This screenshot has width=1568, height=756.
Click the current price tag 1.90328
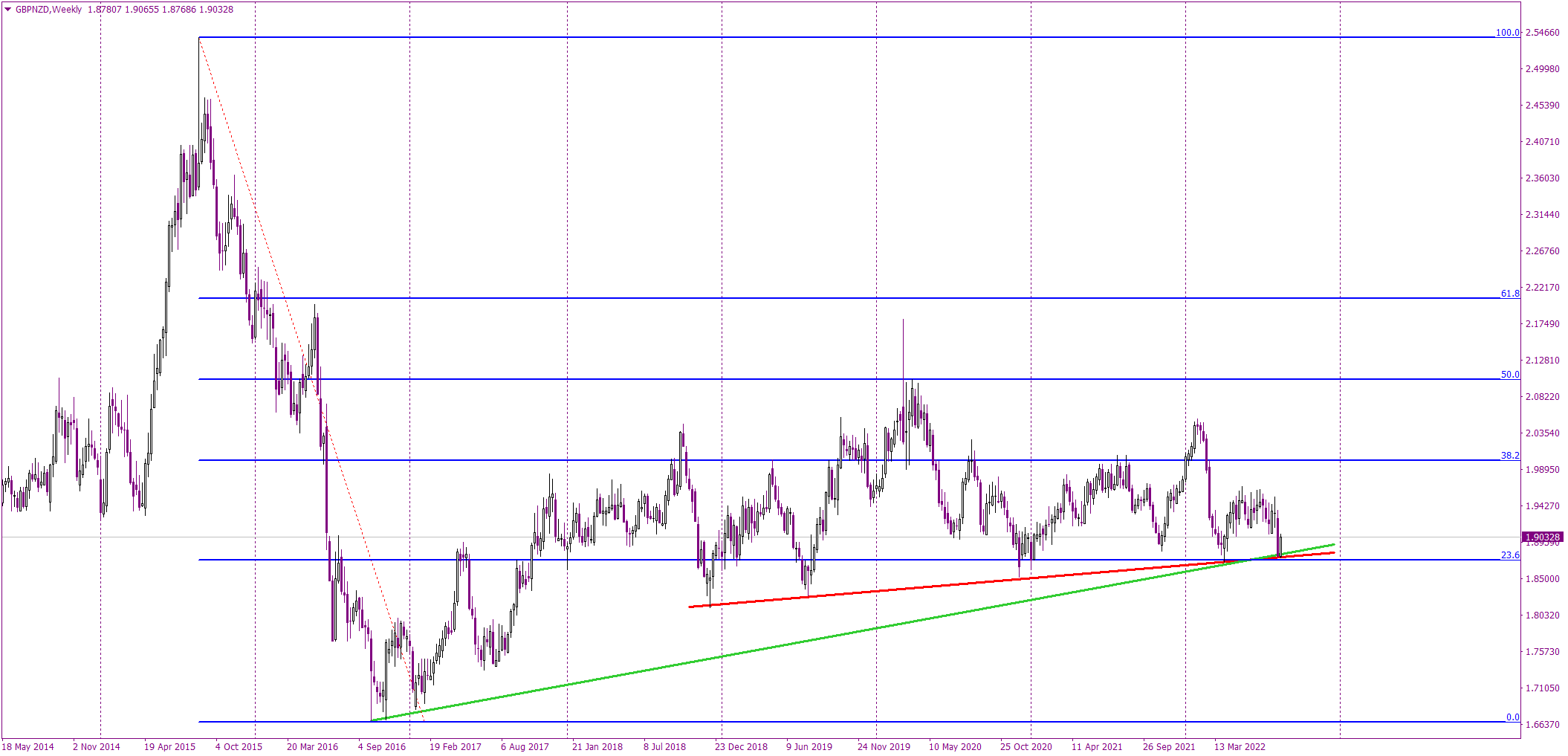pos(1543,537)
